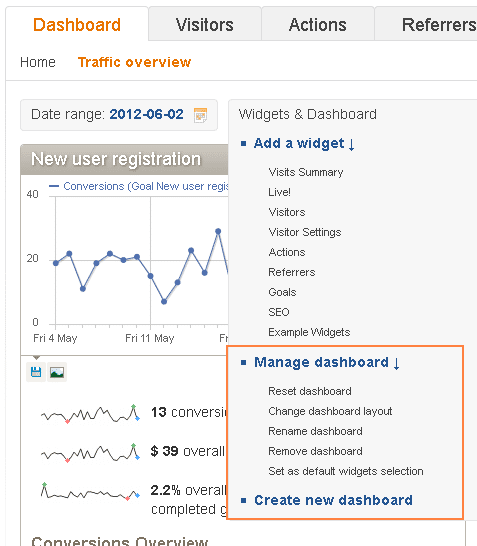Viewport: 477px width, 546px height.
Task: Export graph as image icon
Action: pos(57,372)
